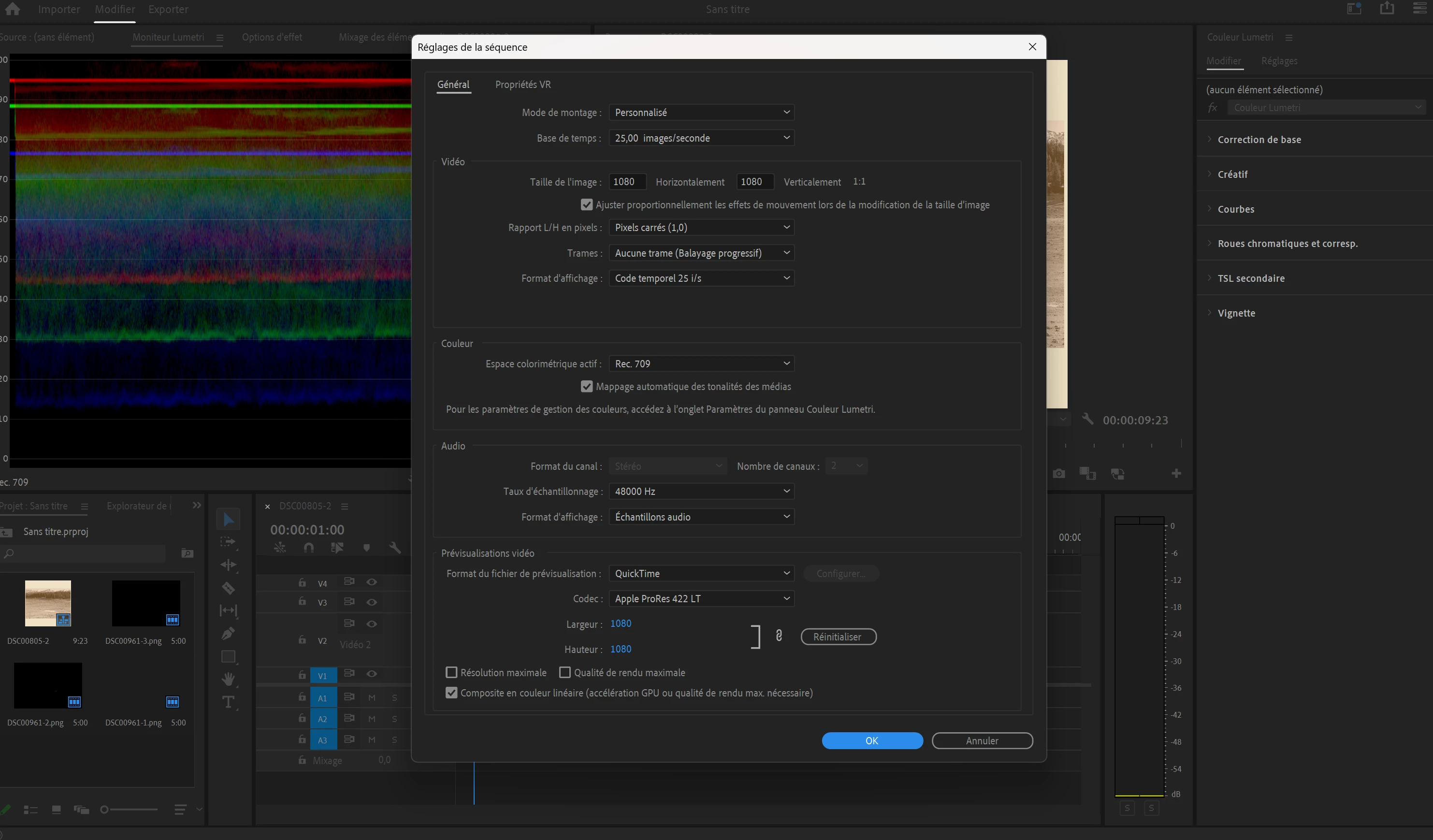
Task: Click the OK button
Action: click(872, 740)
